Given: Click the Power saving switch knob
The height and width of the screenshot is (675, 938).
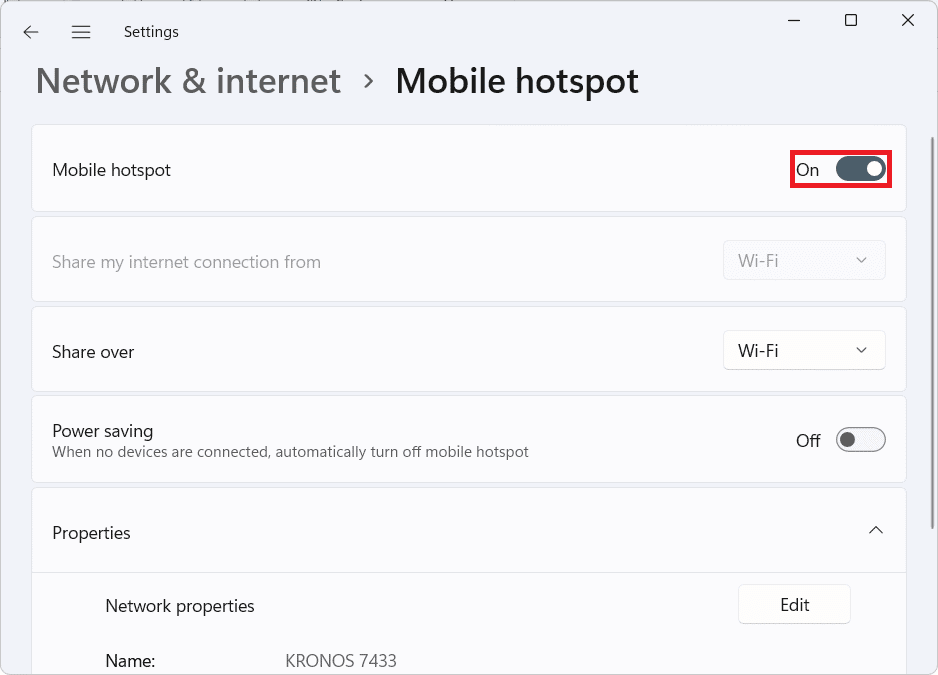Looking at the screenshot, I should click(x=849, y=440).
